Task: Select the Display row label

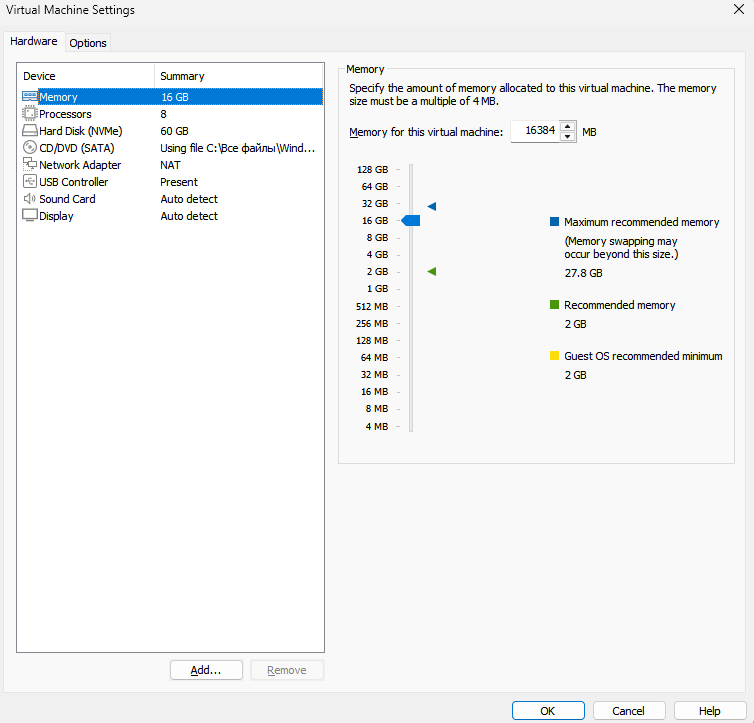Action: tap(56, 216)
